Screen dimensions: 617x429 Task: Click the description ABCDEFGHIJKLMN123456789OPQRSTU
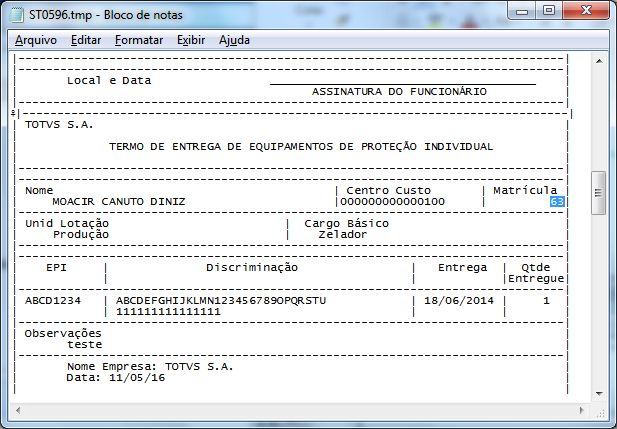coord(221,301)
